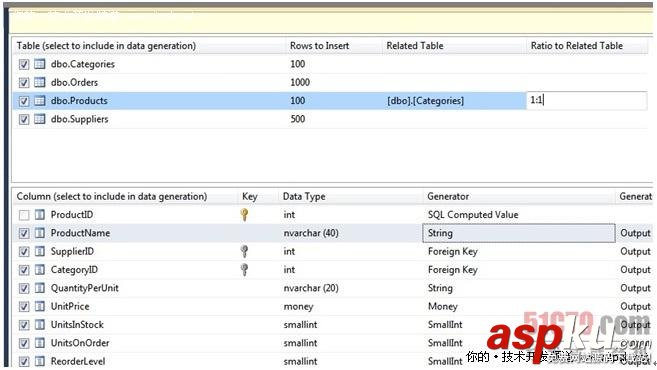Click the UnitsInStock column name
The height and width of the screenshot is (370, 657).
[77, 325]
